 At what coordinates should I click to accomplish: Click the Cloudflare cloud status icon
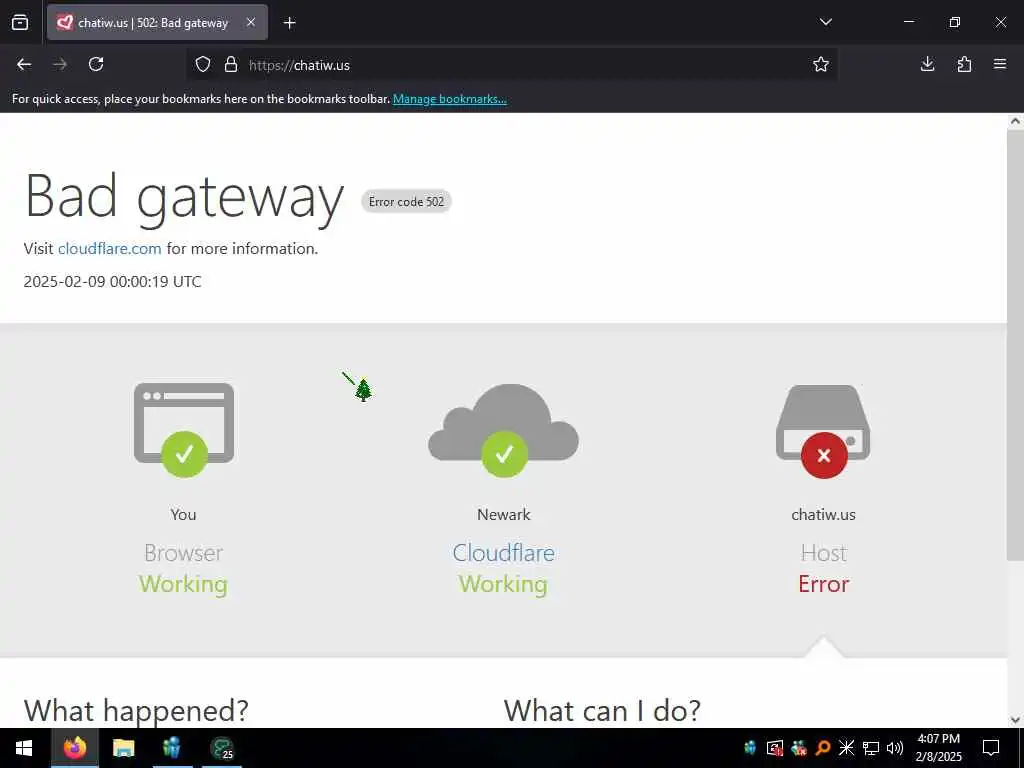504,430
